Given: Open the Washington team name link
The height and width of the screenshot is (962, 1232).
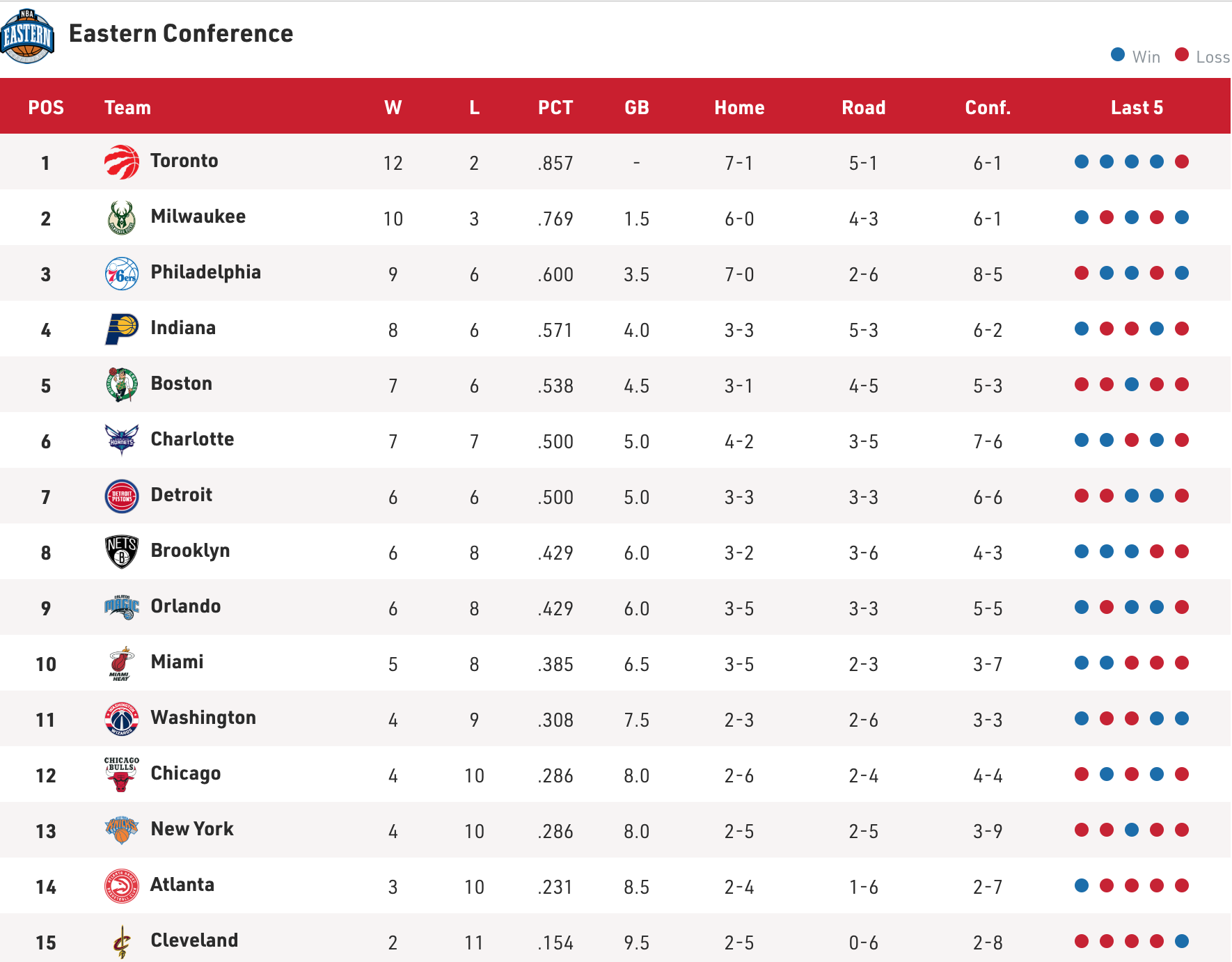Looking at the screenshot, I should pos(203,718).
